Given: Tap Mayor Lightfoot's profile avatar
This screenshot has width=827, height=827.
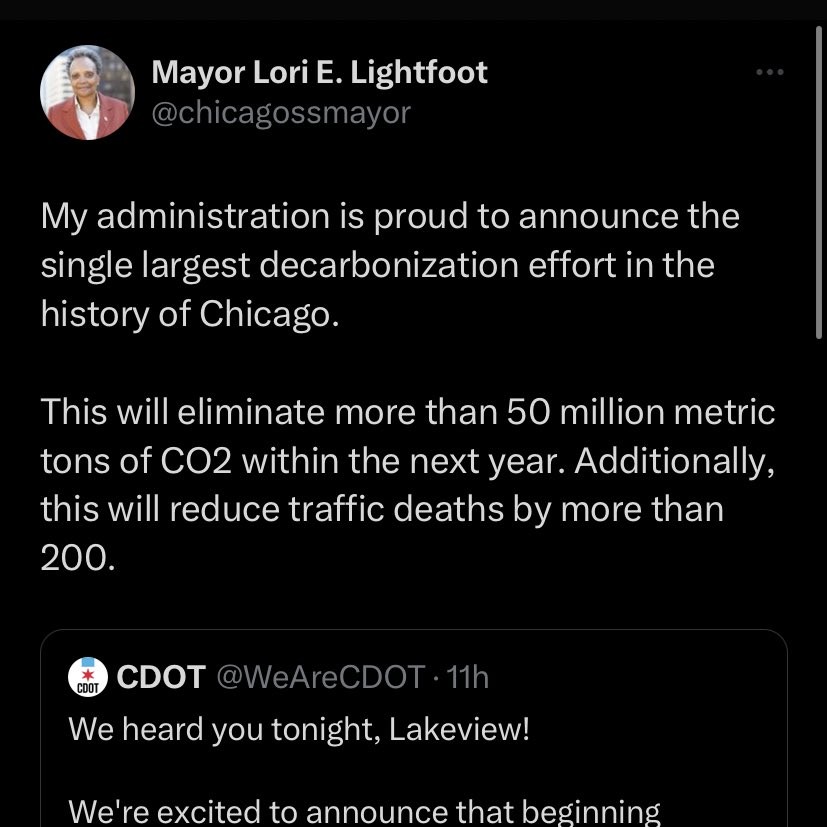Looking at the screenshot, I should [x=87, y=92].
